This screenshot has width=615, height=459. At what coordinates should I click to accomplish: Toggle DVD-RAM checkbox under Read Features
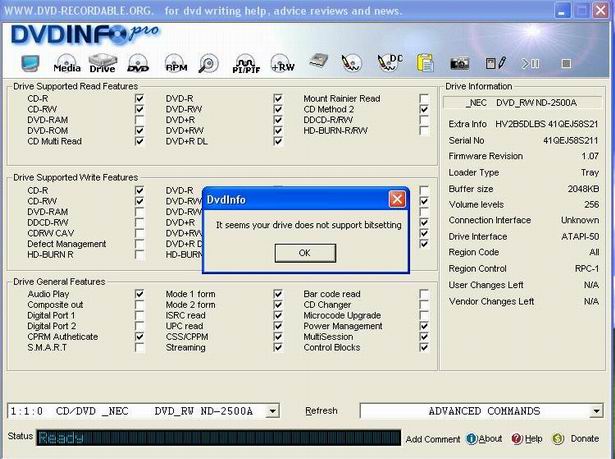(x=139, y=120)
